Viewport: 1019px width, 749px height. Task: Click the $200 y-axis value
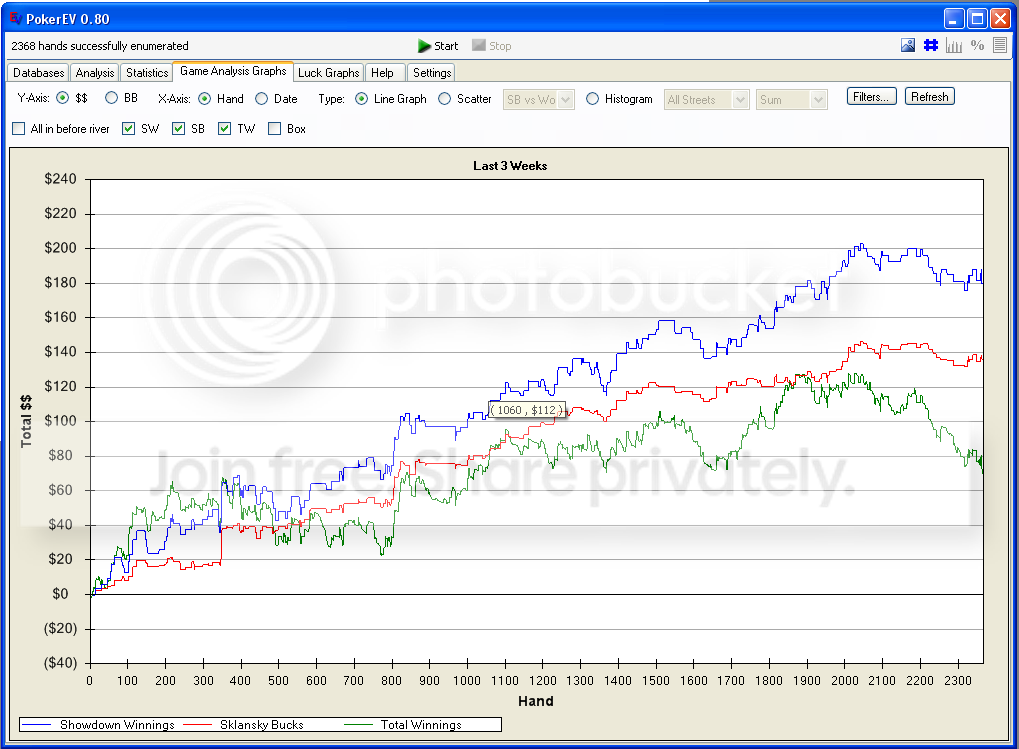tap(60, 248)
